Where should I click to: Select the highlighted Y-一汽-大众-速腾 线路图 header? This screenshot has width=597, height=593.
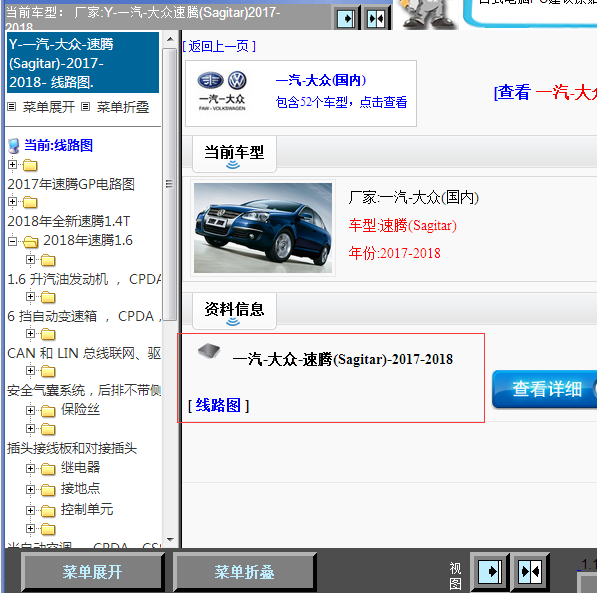pyautogui.click(x=83, y=62)
